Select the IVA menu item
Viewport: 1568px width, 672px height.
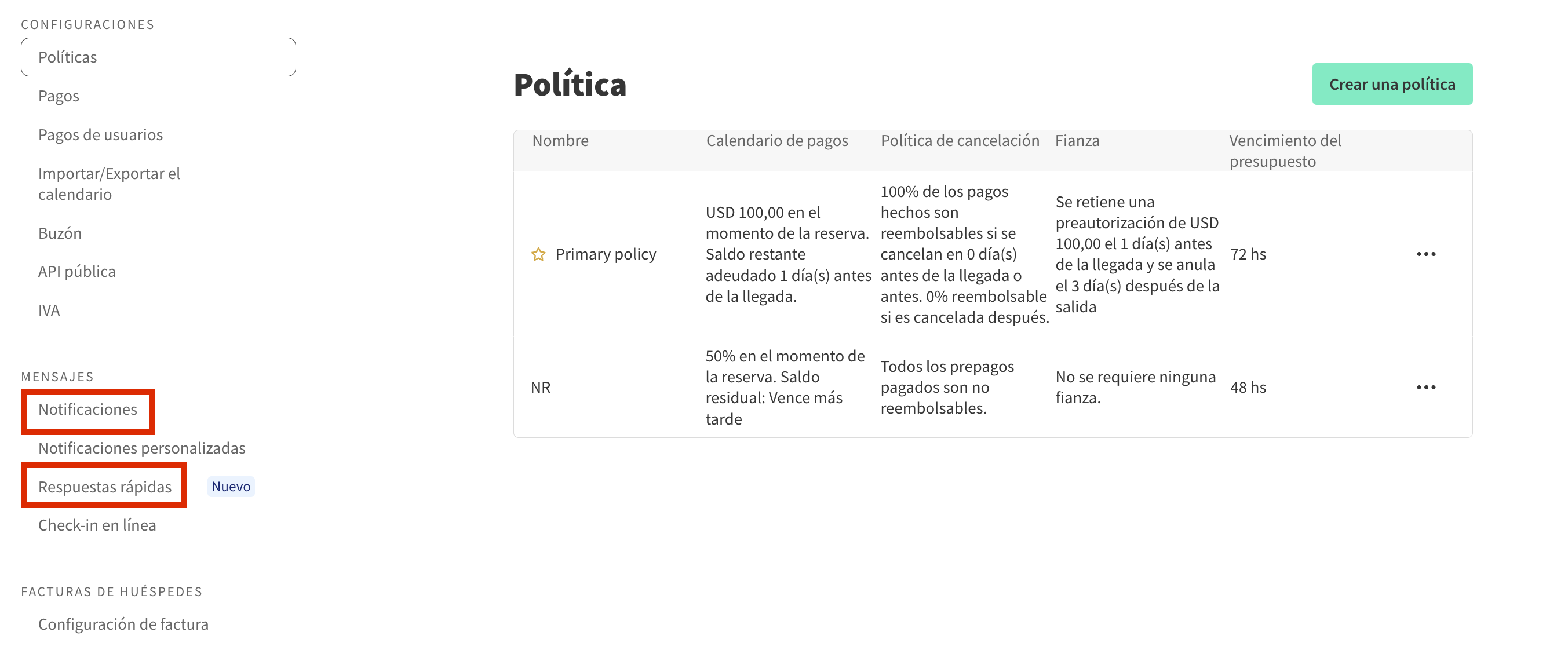(x=49, y=311)
